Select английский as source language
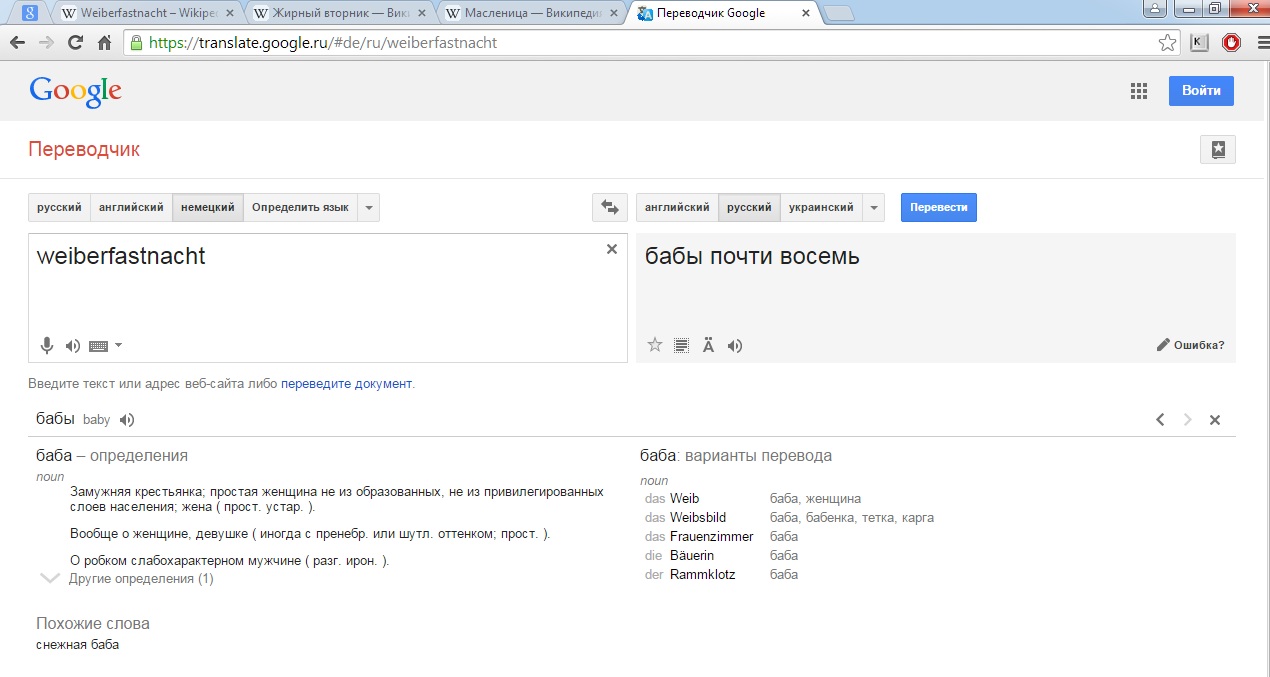 pos(131,208)
